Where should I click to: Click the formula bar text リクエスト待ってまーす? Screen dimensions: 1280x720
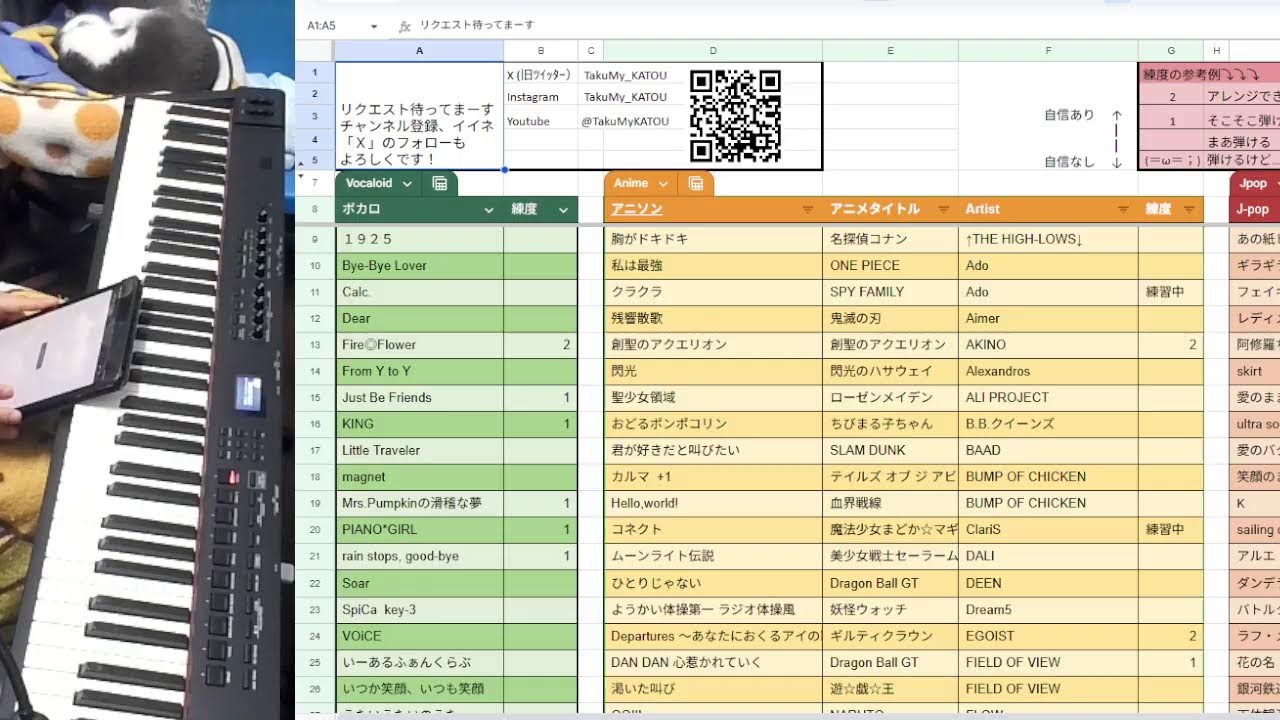pos(477,25)
